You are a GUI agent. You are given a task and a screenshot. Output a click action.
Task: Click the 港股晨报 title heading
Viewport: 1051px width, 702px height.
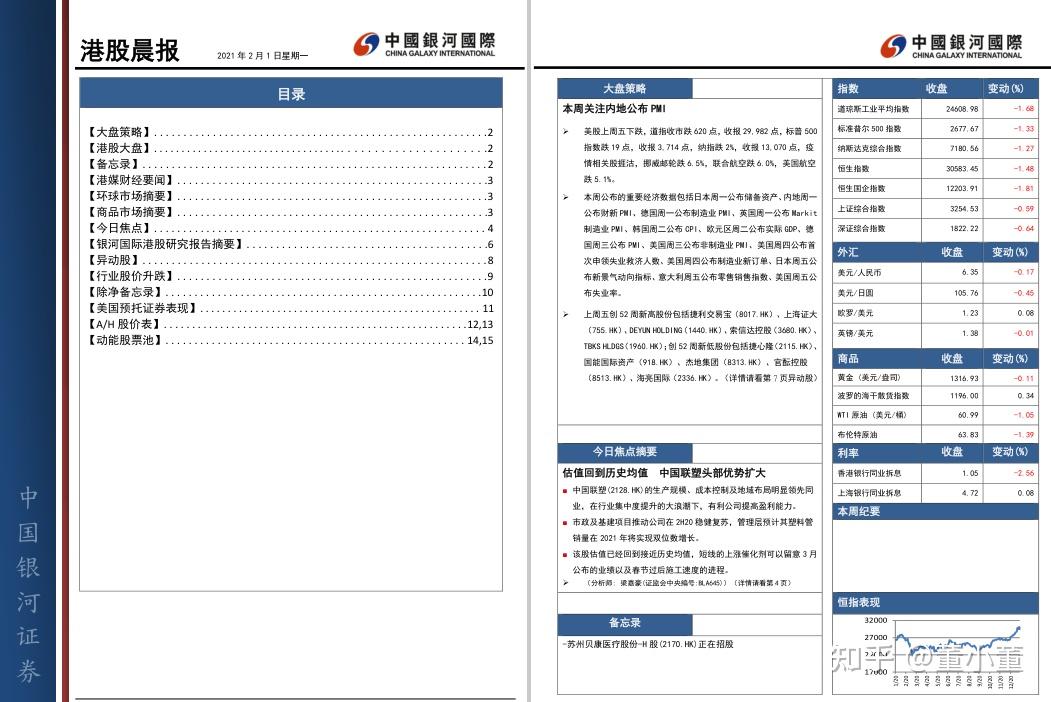click(130, 51)
